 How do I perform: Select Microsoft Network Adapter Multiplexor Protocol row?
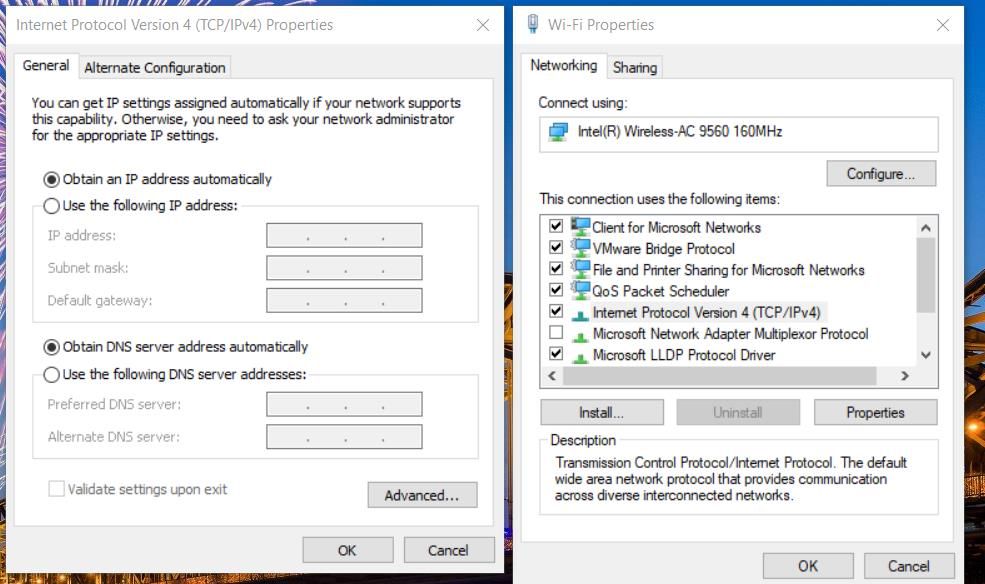pos(730,333)
